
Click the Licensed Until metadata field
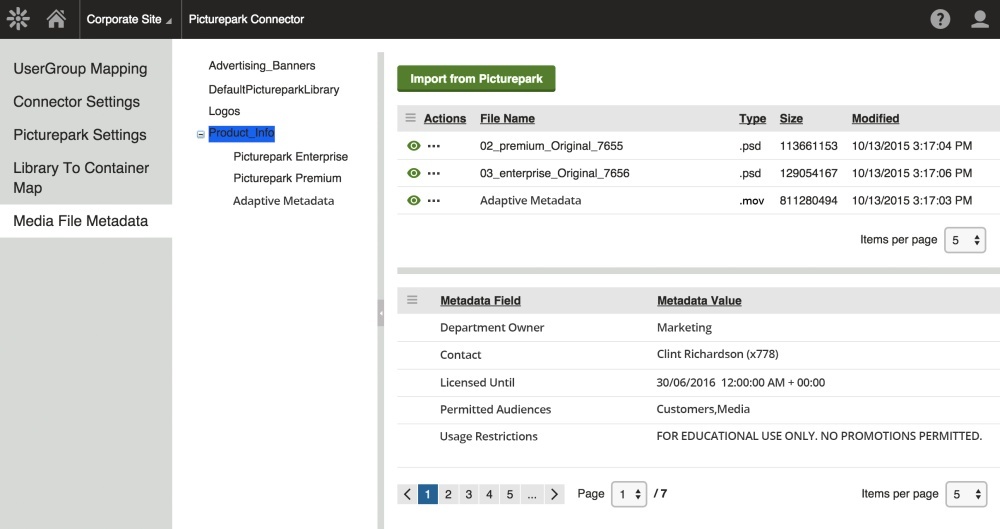(477, 383)
